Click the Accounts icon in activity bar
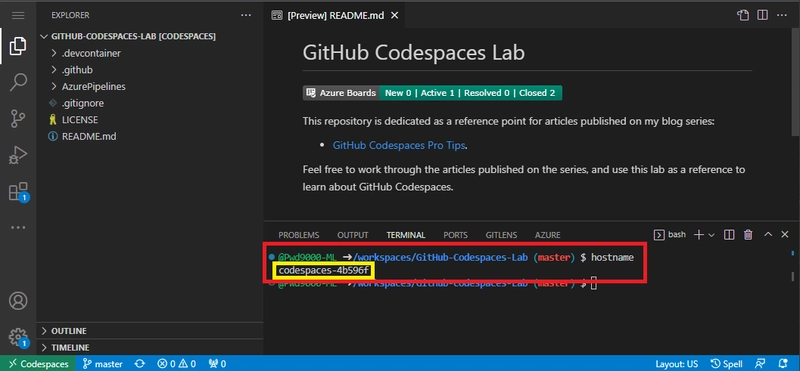This screenshot has height=371, width=800. (18, 301)
